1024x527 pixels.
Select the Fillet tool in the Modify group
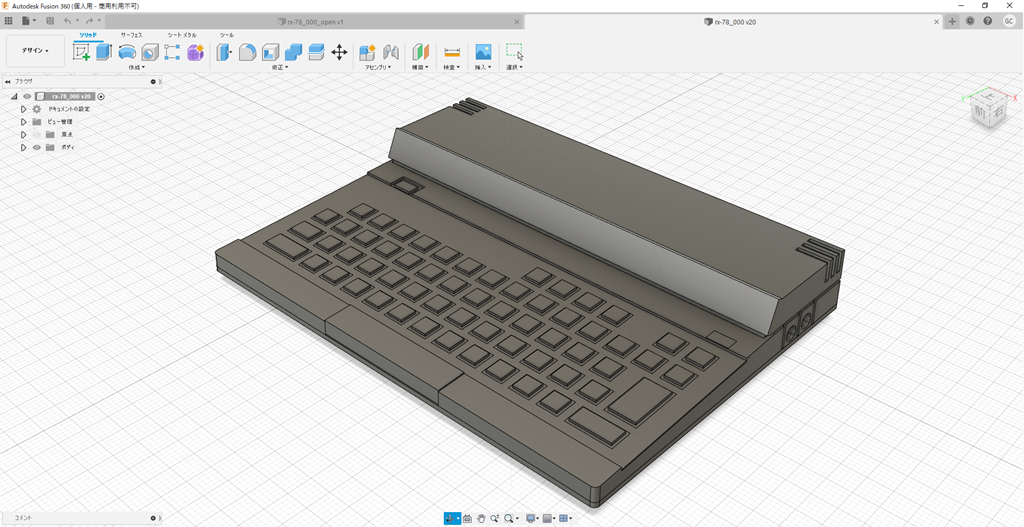[x=247, y=52]
